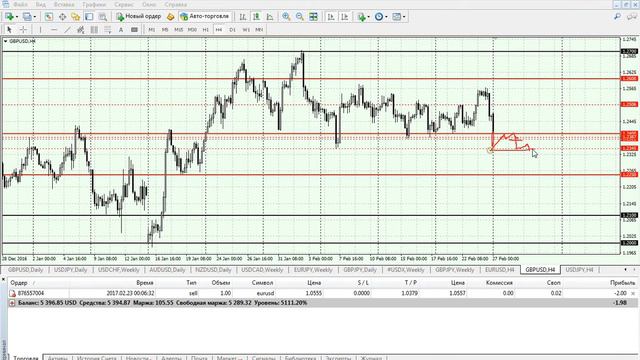Select the H4 timeframe button
640x360 pixels.
(219, 30)
